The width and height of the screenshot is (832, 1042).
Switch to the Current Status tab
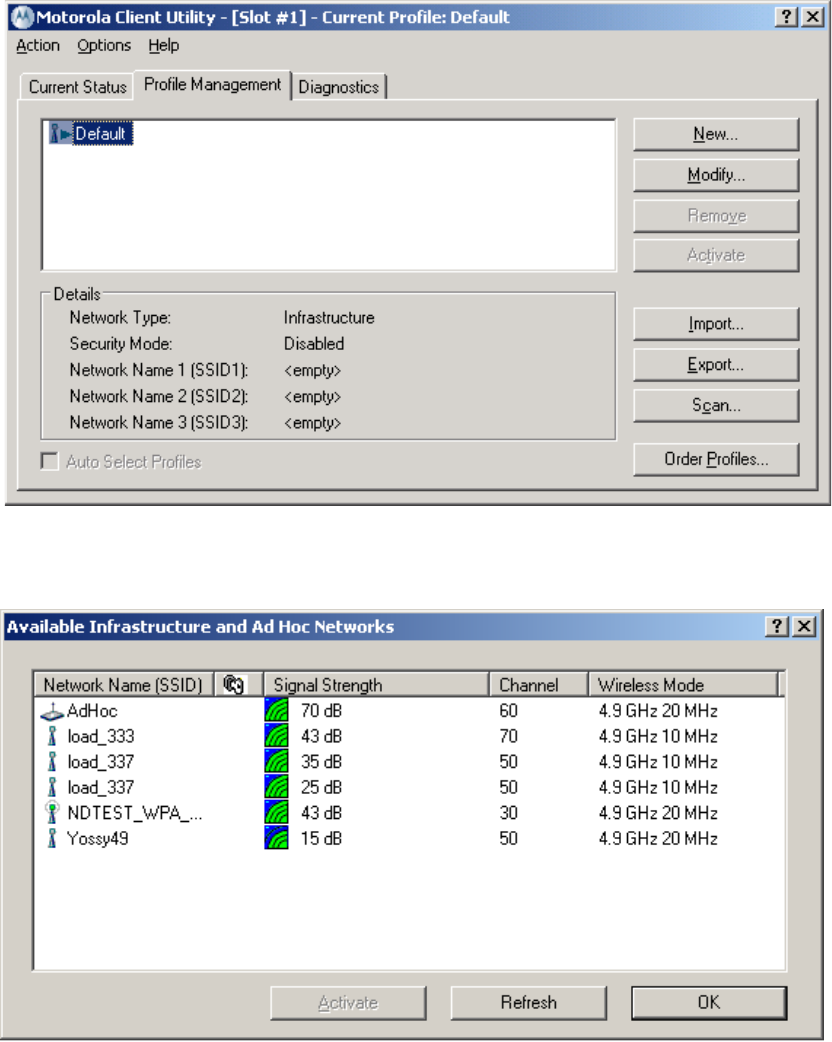pos(77,87)
